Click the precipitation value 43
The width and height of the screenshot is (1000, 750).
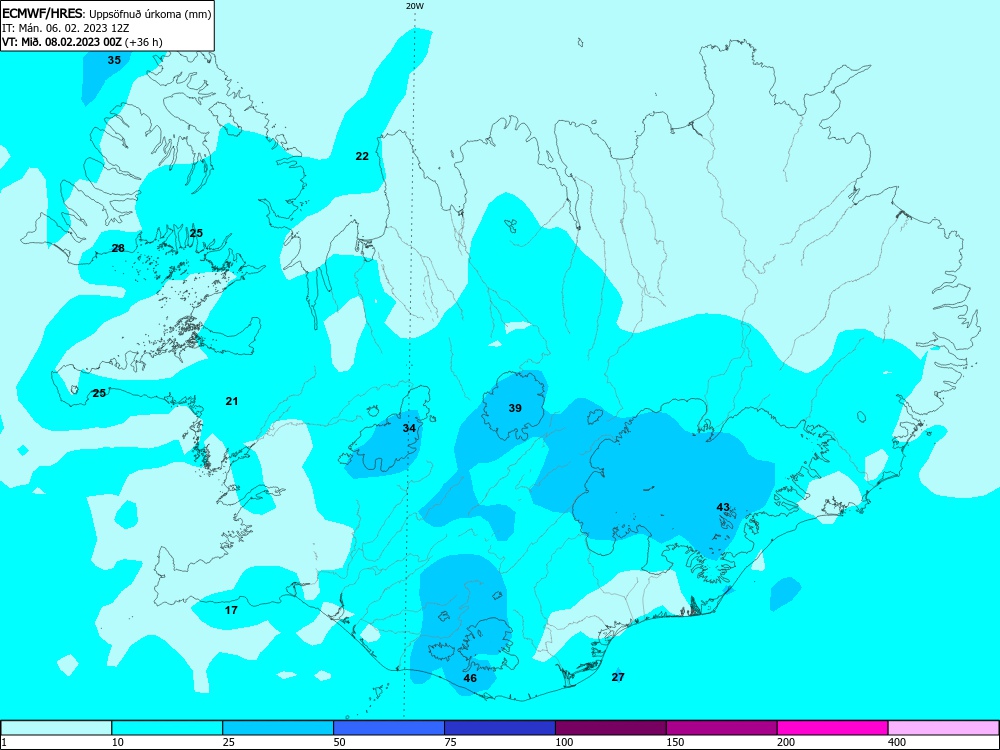[723, 507]
